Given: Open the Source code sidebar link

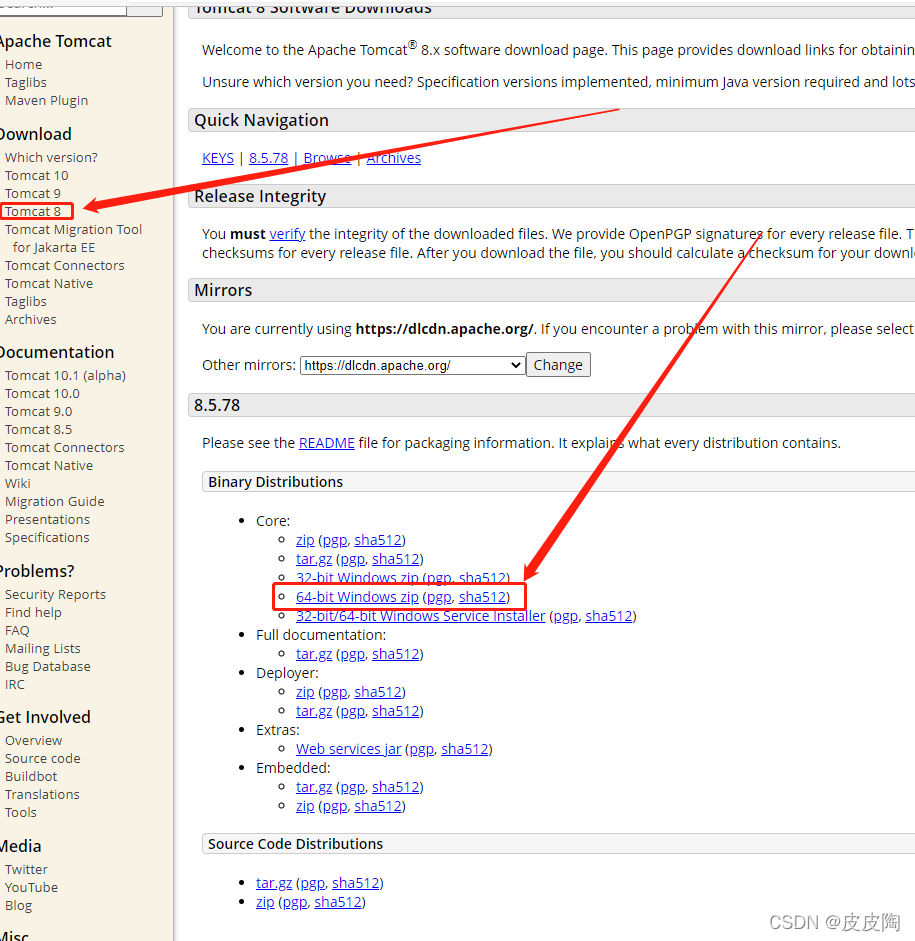Looking at the screenshot, I should [43, 758].
